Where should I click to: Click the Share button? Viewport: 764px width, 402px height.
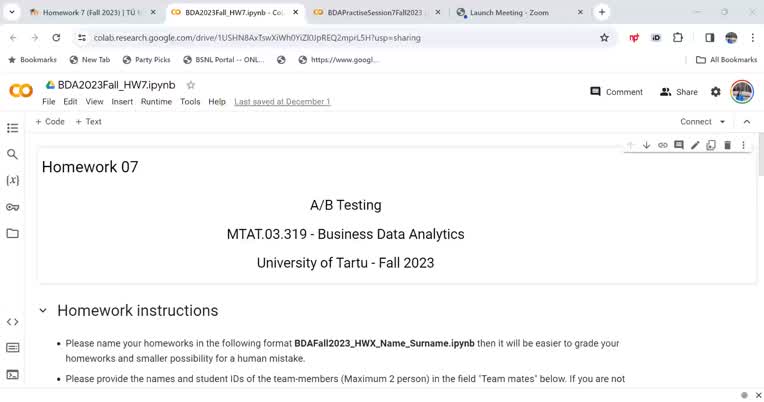(x=679, y=92)
